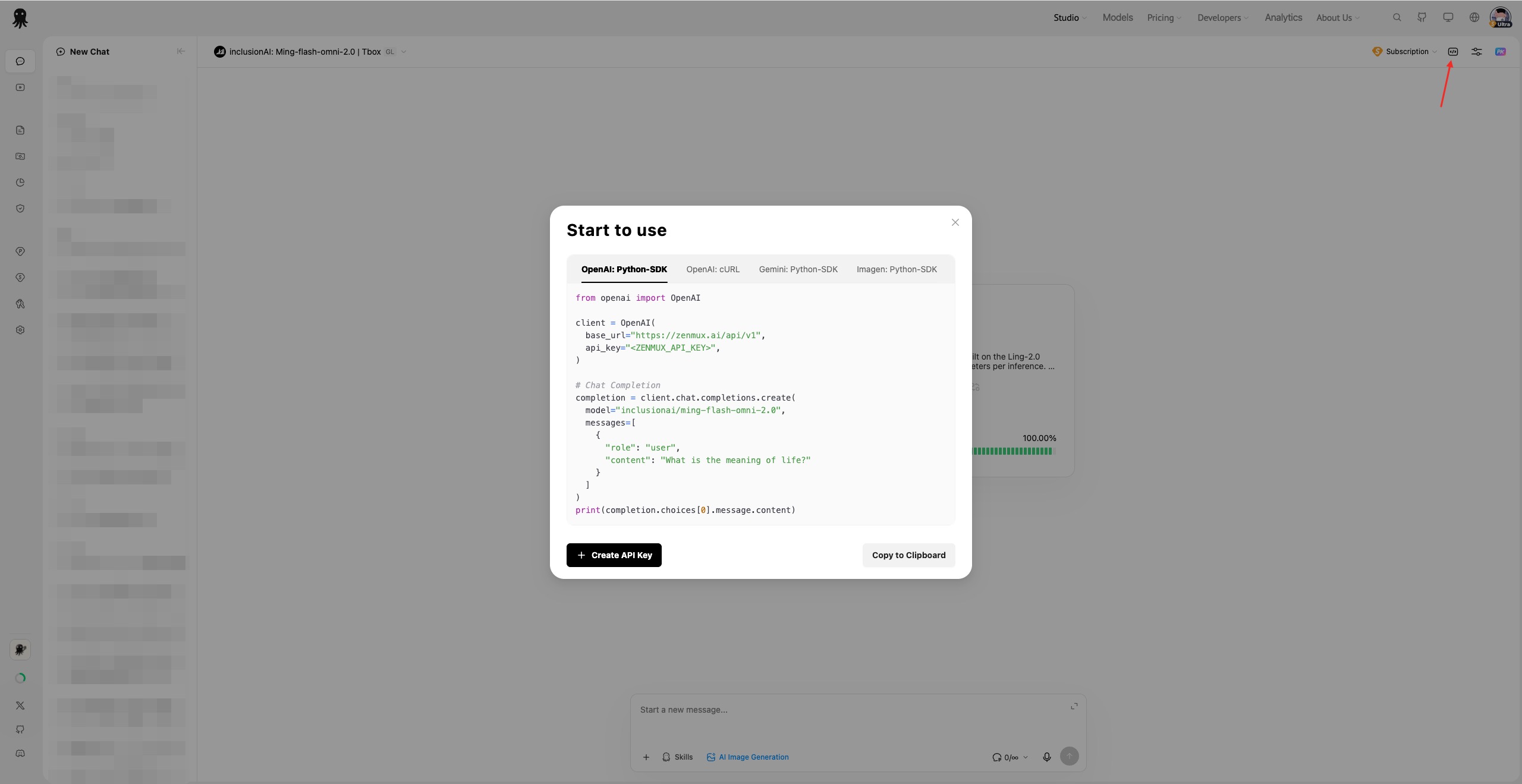
Task: Open the pie chart usage icon
Action: click(20, 182)
